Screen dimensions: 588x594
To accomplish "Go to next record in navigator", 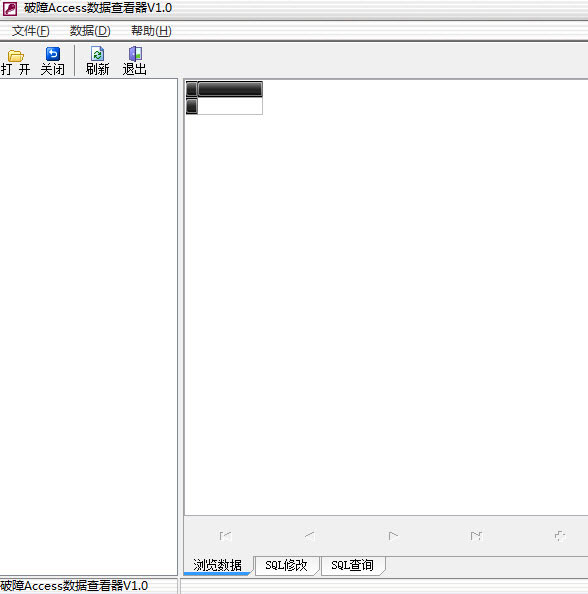I will [x=393, y=536].
